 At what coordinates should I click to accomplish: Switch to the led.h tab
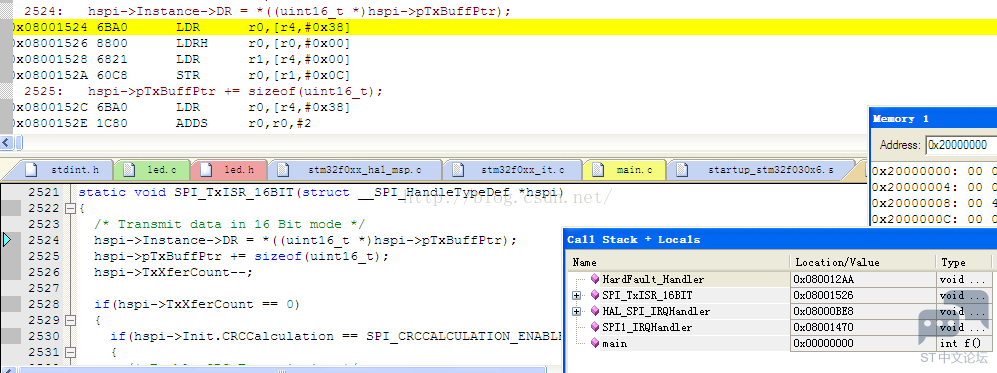point(229,170)
